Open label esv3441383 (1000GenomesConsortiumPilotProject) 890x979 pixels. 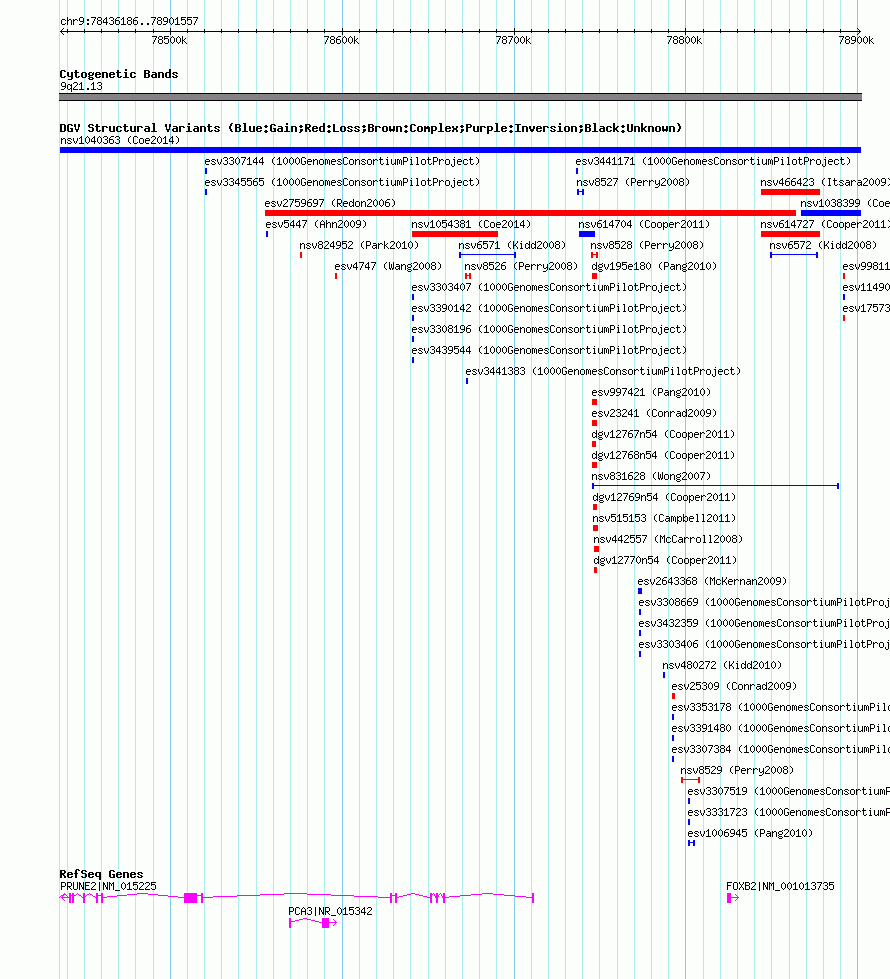coord(603,371)
